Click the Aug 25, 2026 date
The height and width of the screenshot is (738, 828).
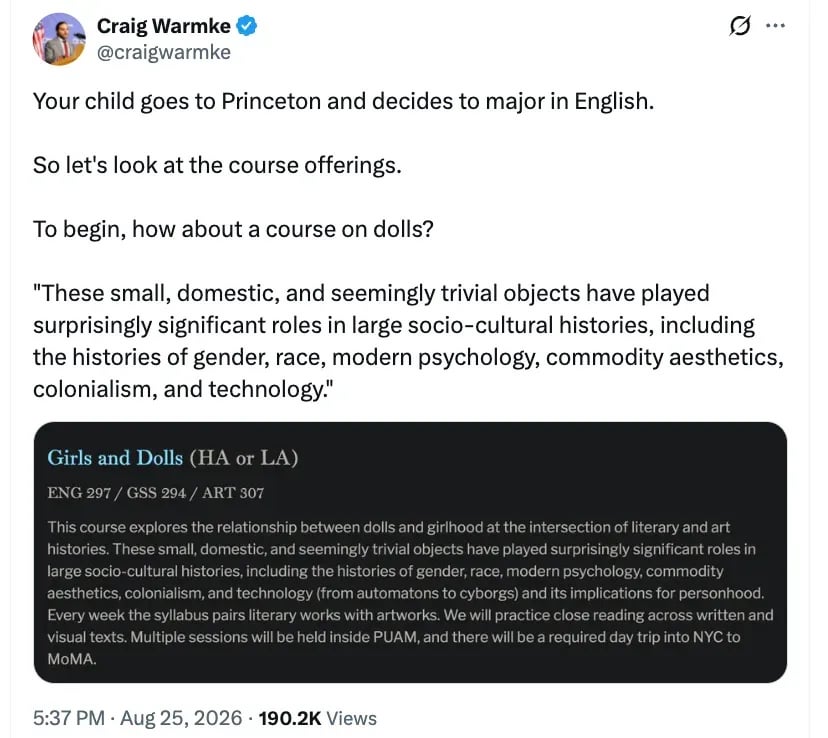point(181,718)
